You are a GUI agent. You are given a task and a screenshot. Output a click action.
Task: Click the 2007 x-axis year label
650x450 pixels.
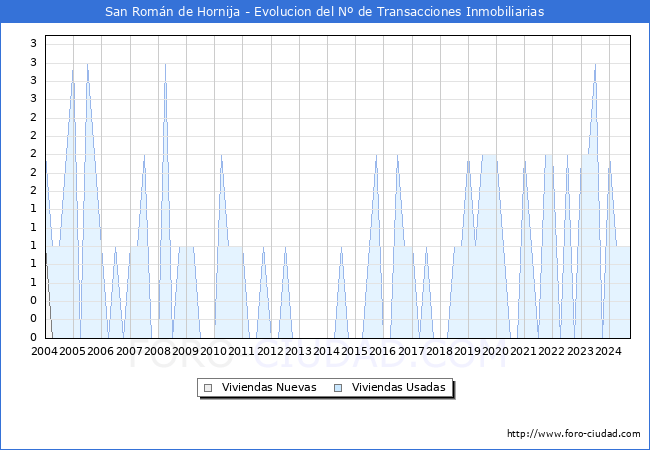pyautogui.click(x=129, y=351)
